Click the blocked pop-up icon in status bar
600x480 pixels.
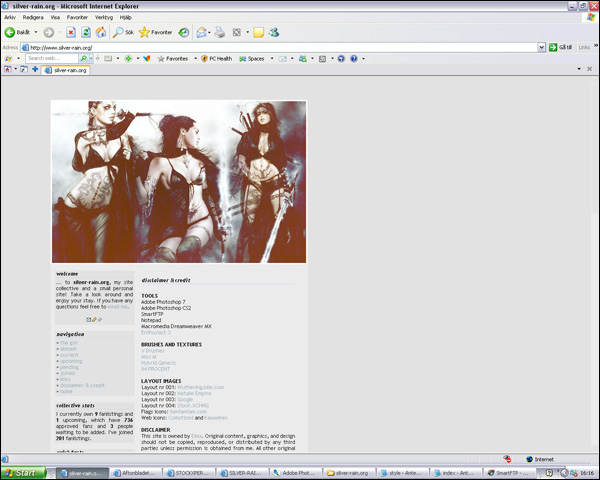pos(507,459)
